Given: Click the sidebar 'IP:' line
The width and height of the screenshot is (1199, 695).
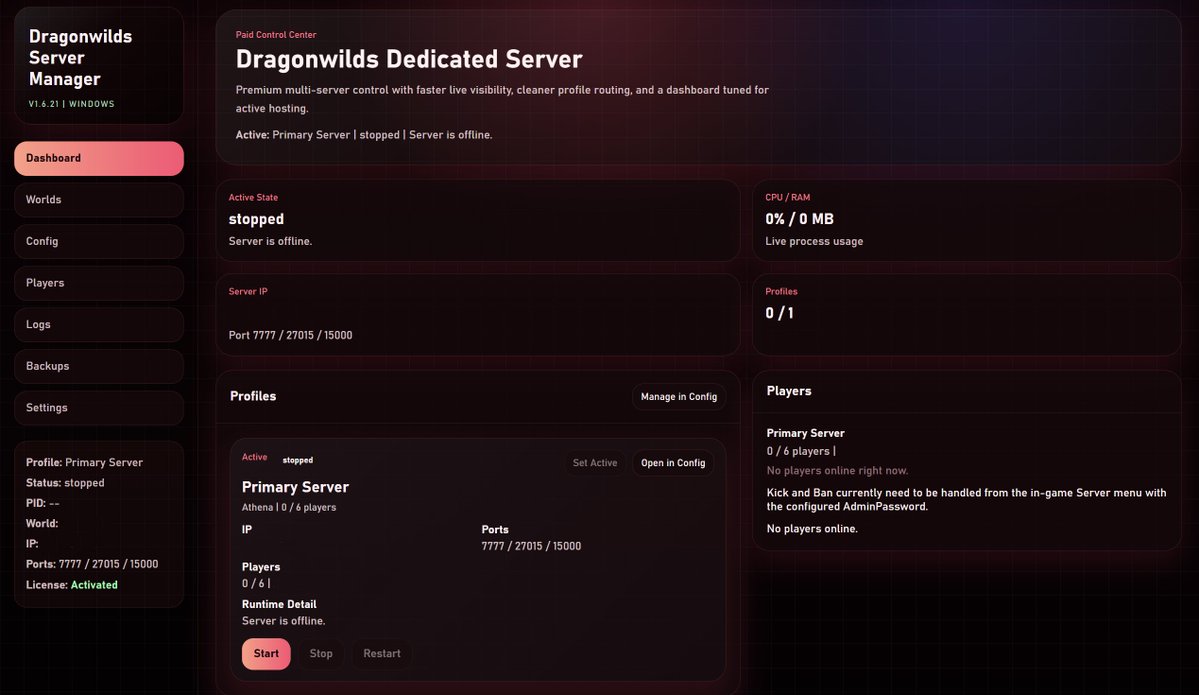Looking at the screenshot, I should tap(32, 544).
